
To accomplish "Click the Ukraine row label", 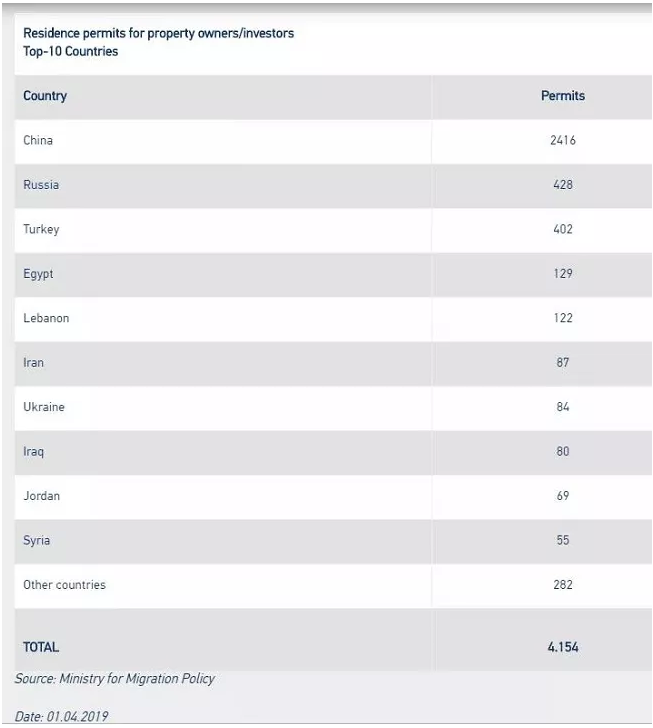I will pos(44,407).
